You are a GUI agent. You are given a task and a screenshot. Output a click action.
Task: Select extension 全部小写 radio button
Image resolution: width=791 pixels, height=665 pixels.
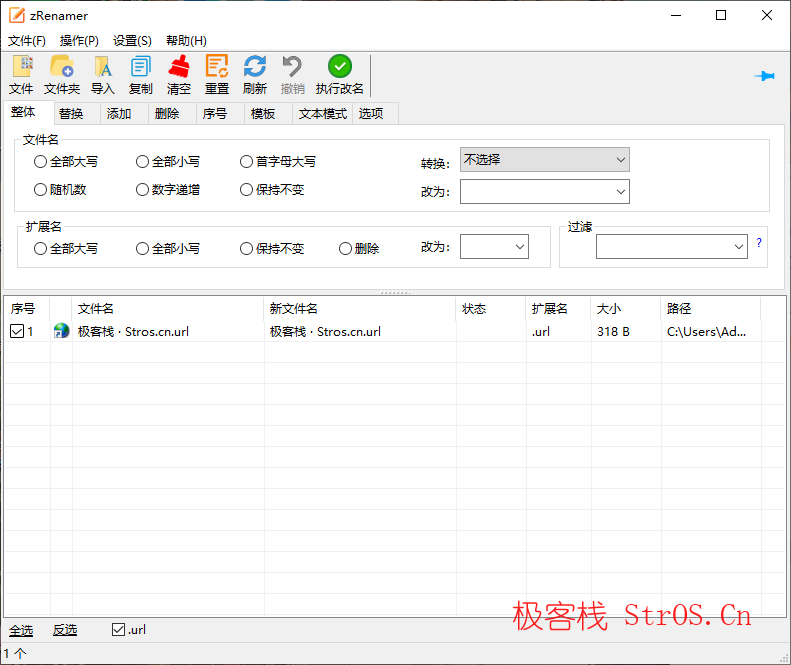pos(142,249)
